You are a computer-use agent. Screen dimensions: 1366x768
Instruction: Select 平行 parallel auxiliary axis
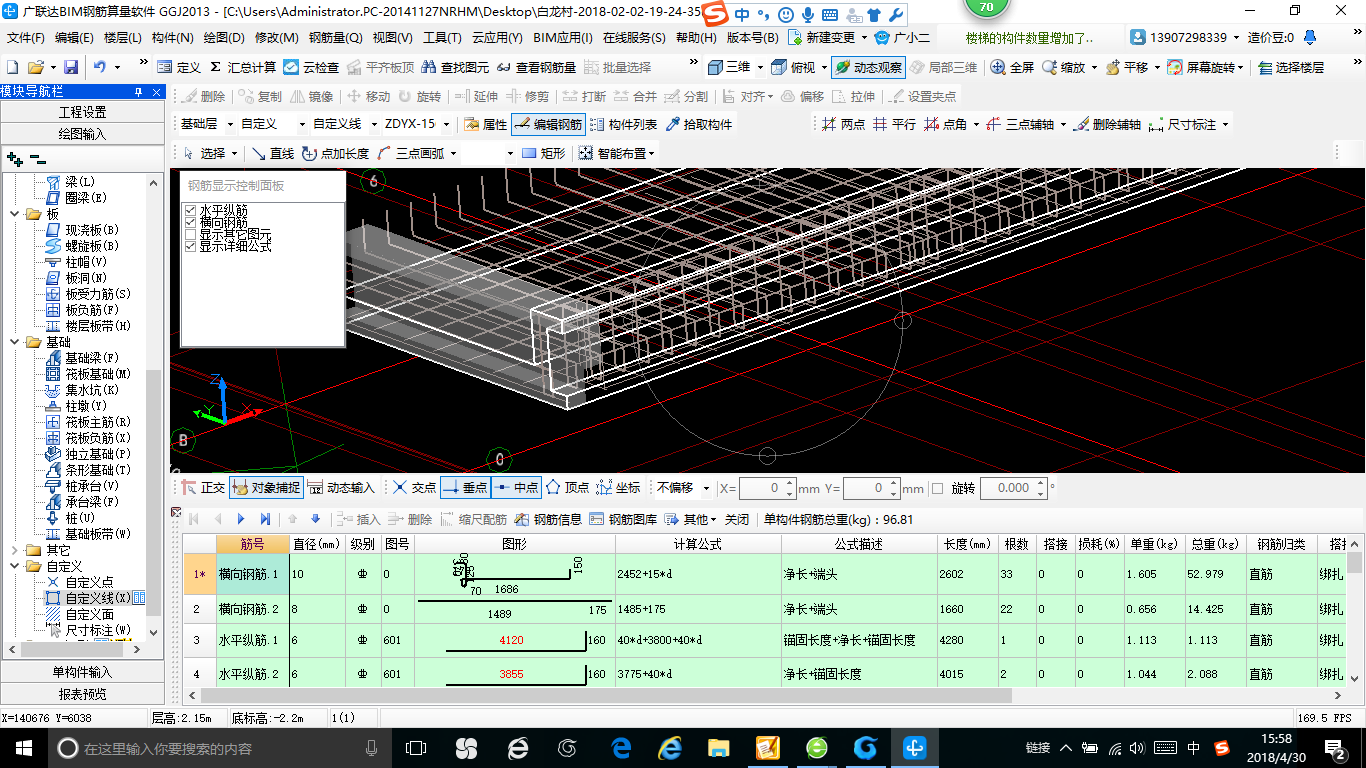coord(894,124)
